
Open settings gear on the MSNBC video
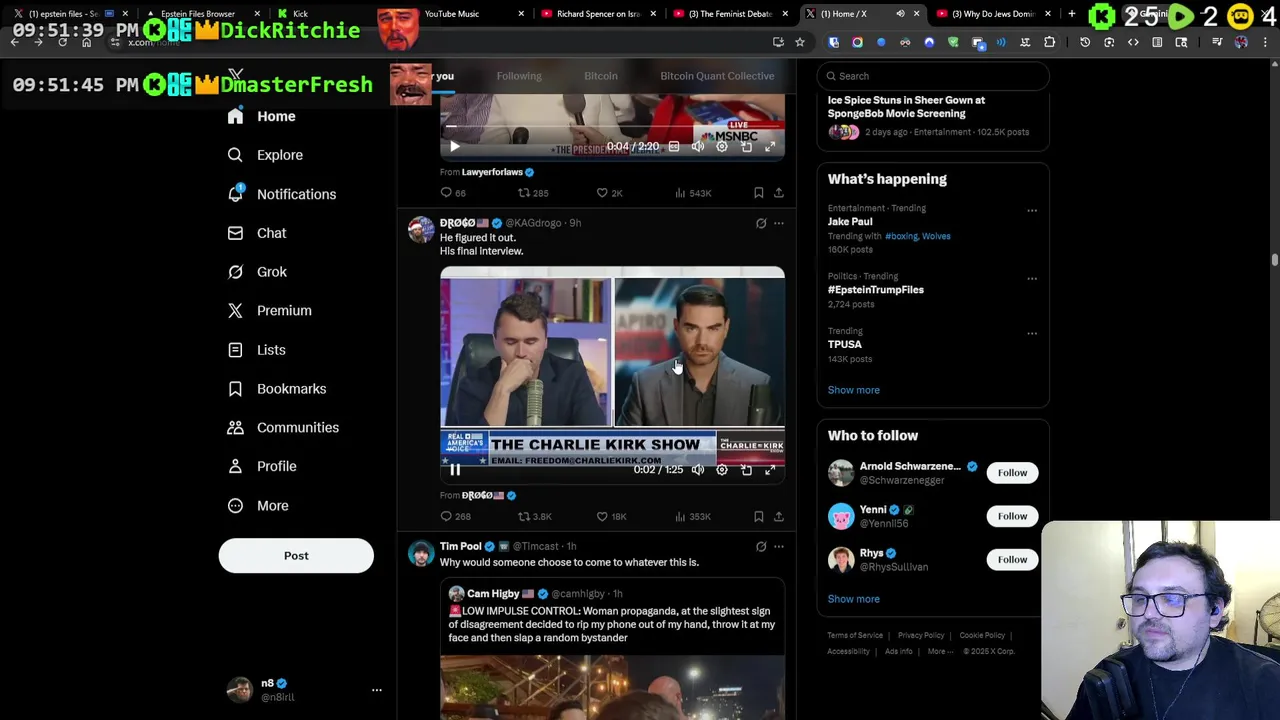pyautogui.click(x=722, y=147)
